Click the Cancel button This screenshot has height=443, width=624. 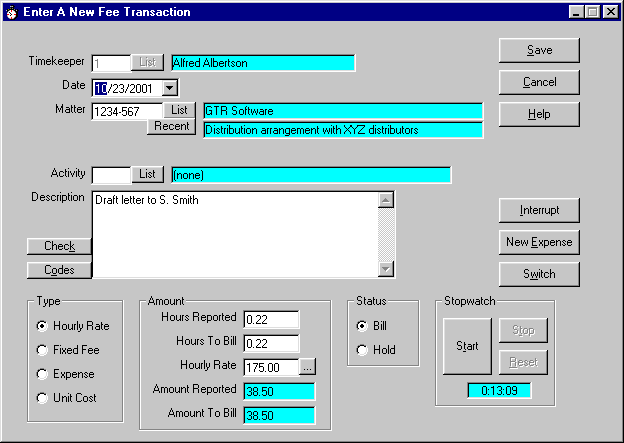pos(539,82)
